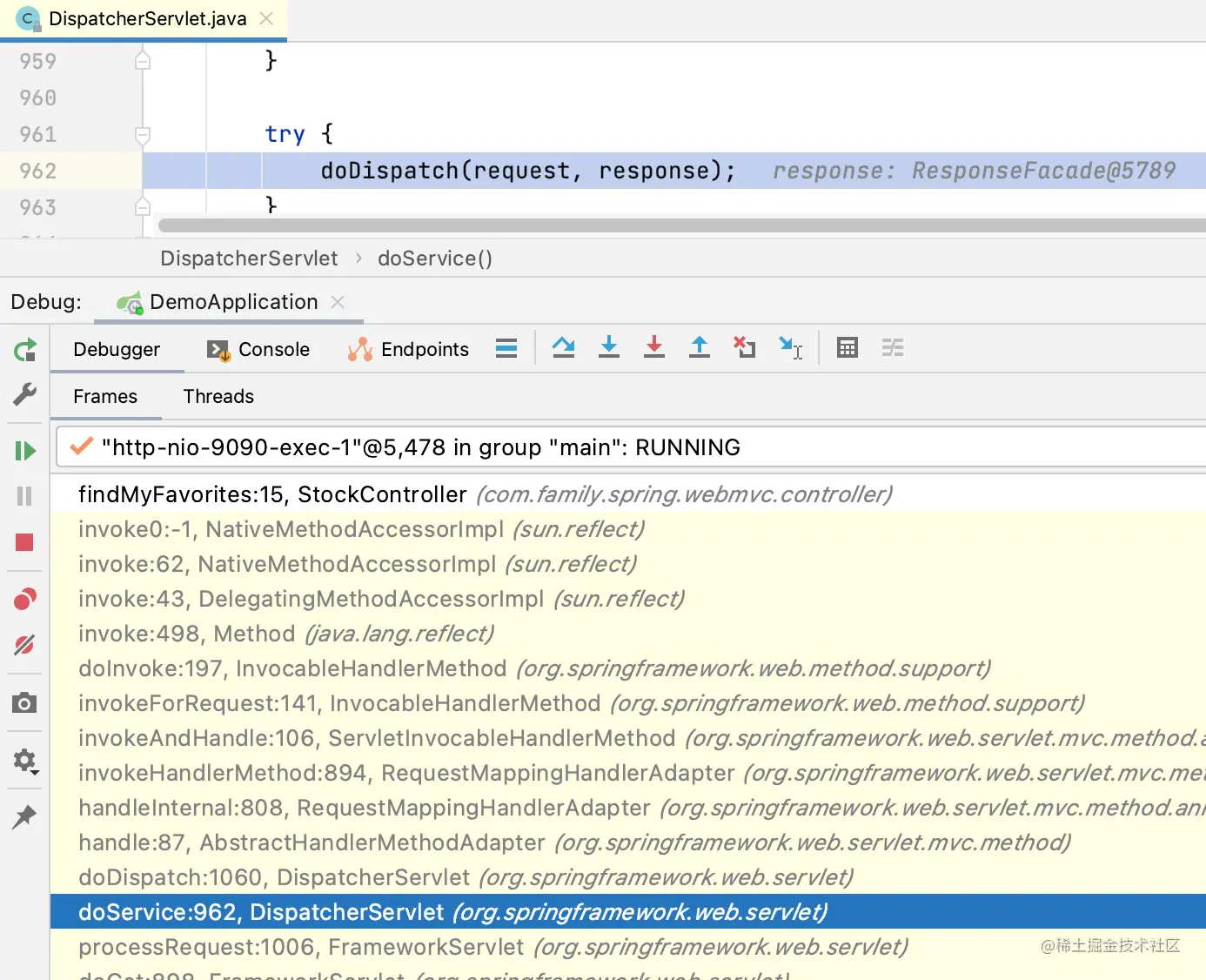
Task: Pin the debug tab
Action: (x=24, y=816)
